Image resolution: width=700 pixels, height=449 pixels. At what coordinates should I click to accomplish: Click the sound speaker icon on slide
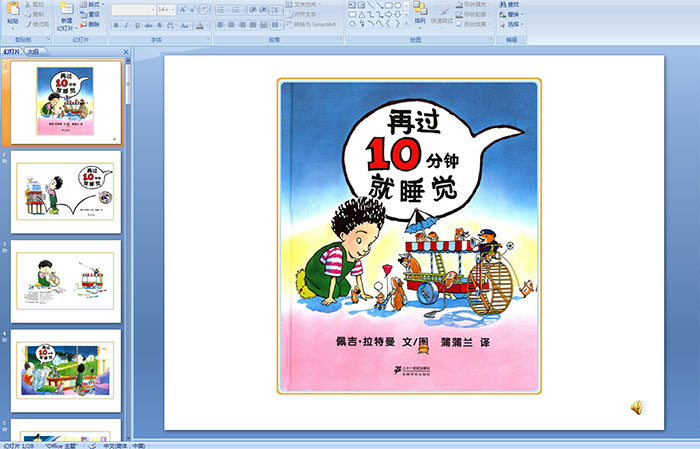click(x=637, y=407)
